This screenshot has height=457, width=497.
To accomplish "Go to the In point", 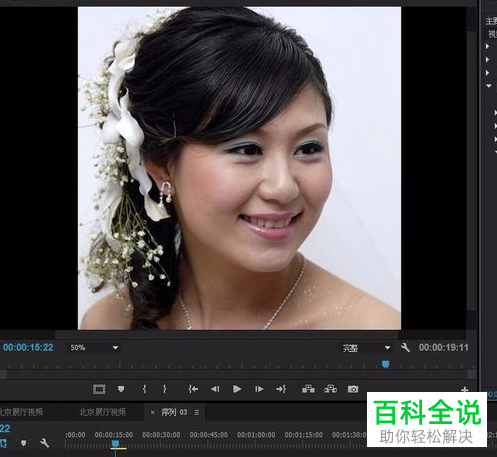I will (x=193, y=389).
